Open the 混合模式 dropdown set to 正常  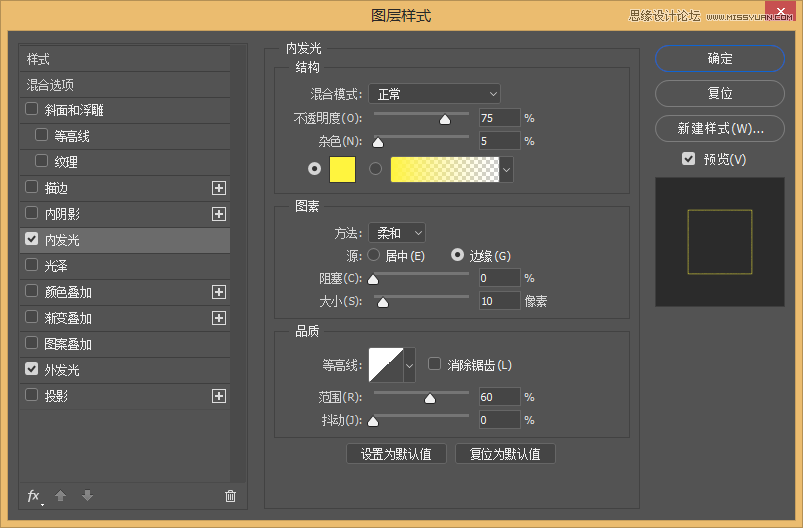pyautogui.click(x=434, y=94)
